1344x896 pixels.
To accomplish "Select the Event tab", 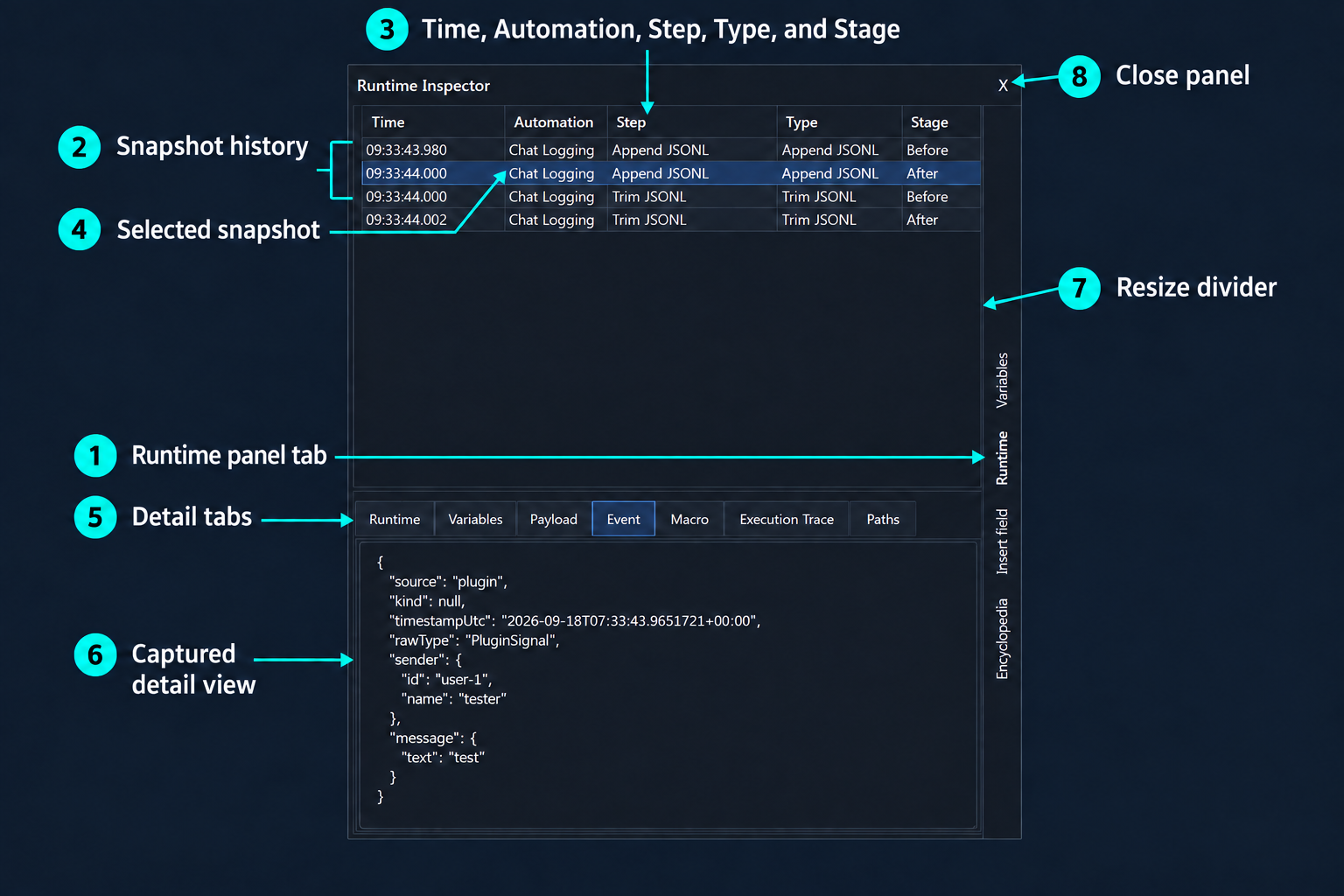I will 624,519.
